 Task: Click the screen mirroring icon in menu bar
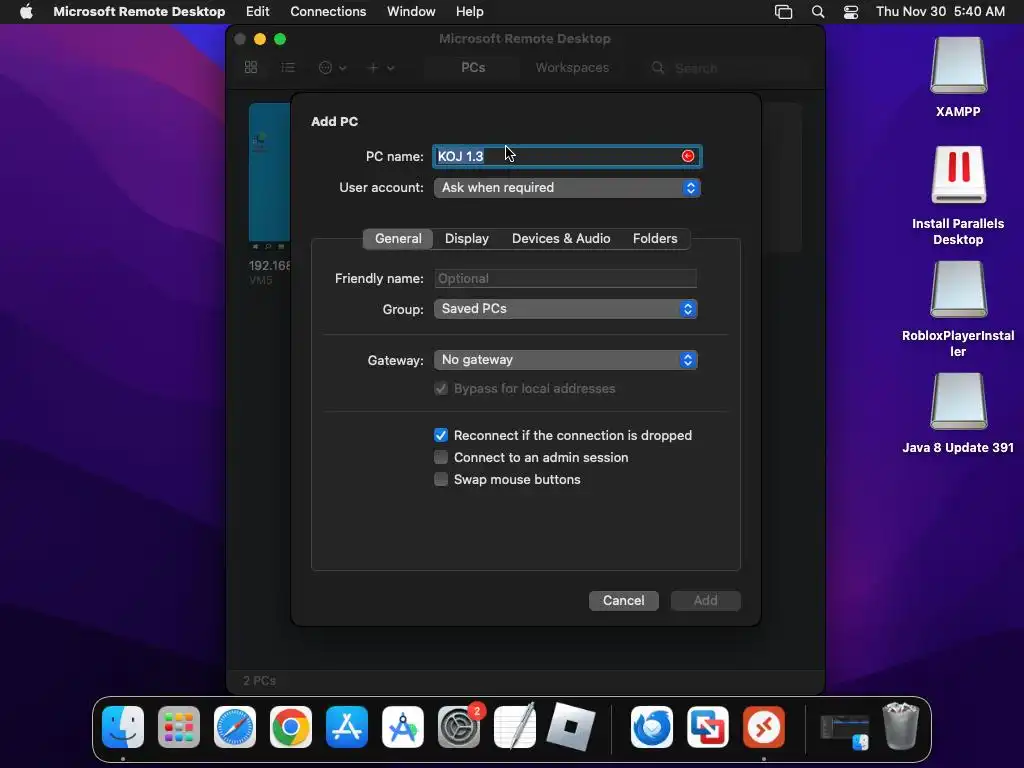pos(783,12)
